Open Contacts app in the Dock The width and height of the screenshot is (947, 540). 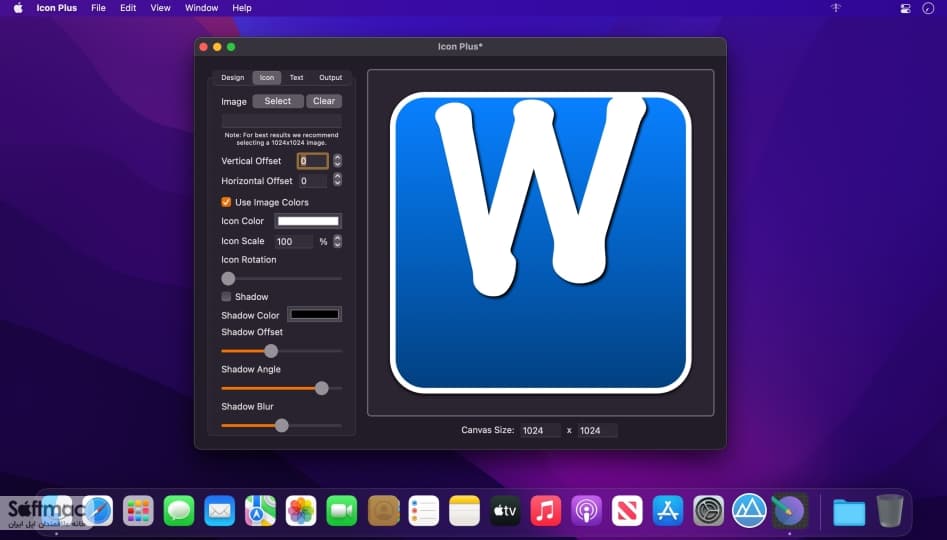pos(383,511)
